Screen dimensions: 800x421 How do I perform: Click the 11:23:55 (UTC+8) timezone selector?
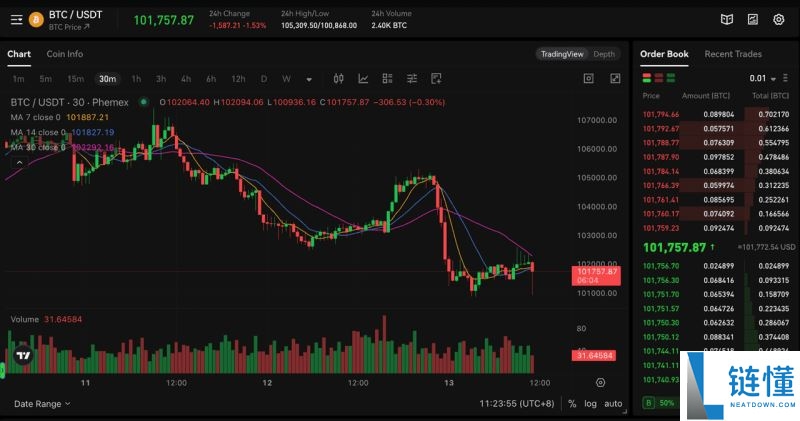tap(517, 404)
